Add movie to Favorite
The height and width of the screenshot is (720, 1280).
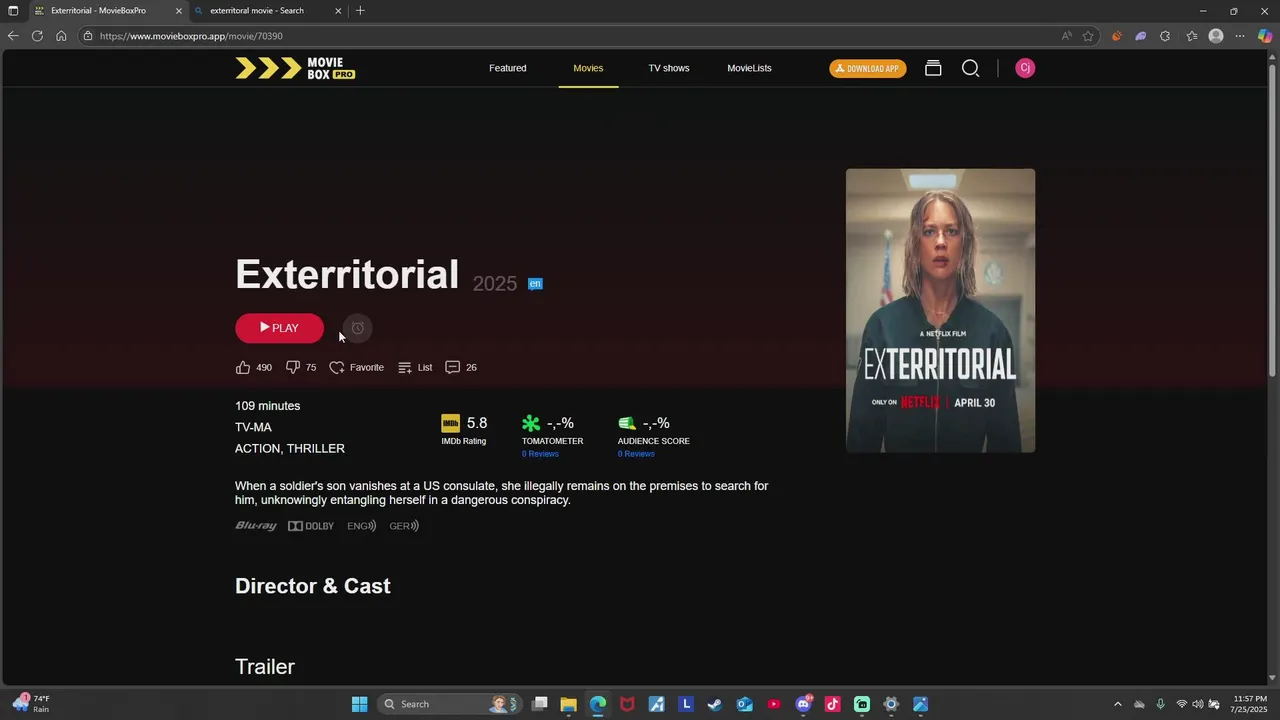pos(357,367)
